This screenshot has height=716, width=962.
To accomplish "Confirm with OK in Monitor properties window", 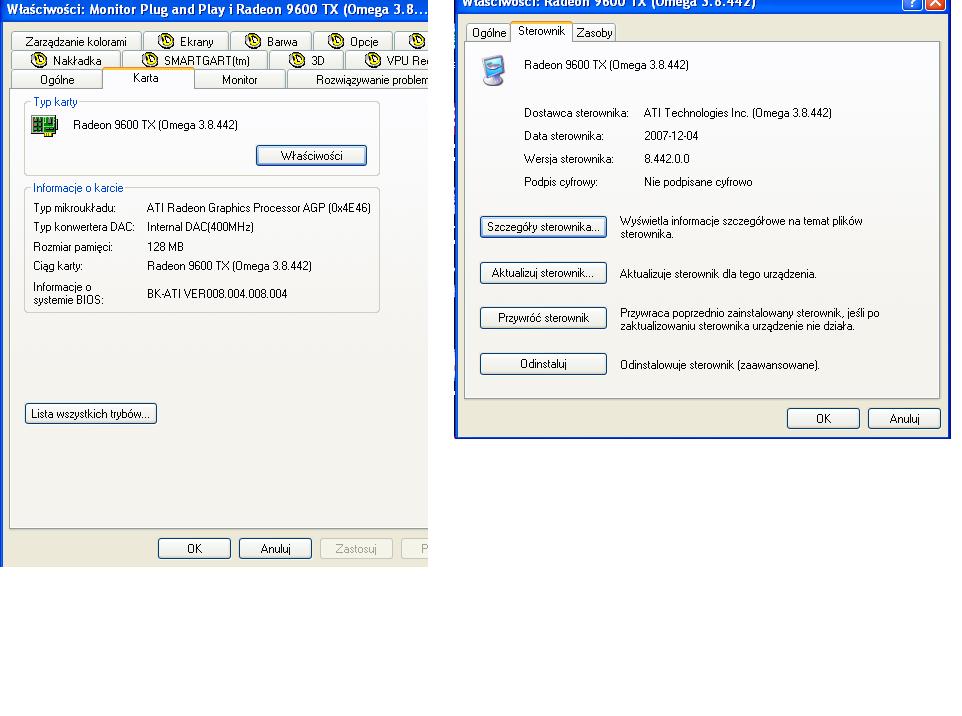I will [194, 549].
